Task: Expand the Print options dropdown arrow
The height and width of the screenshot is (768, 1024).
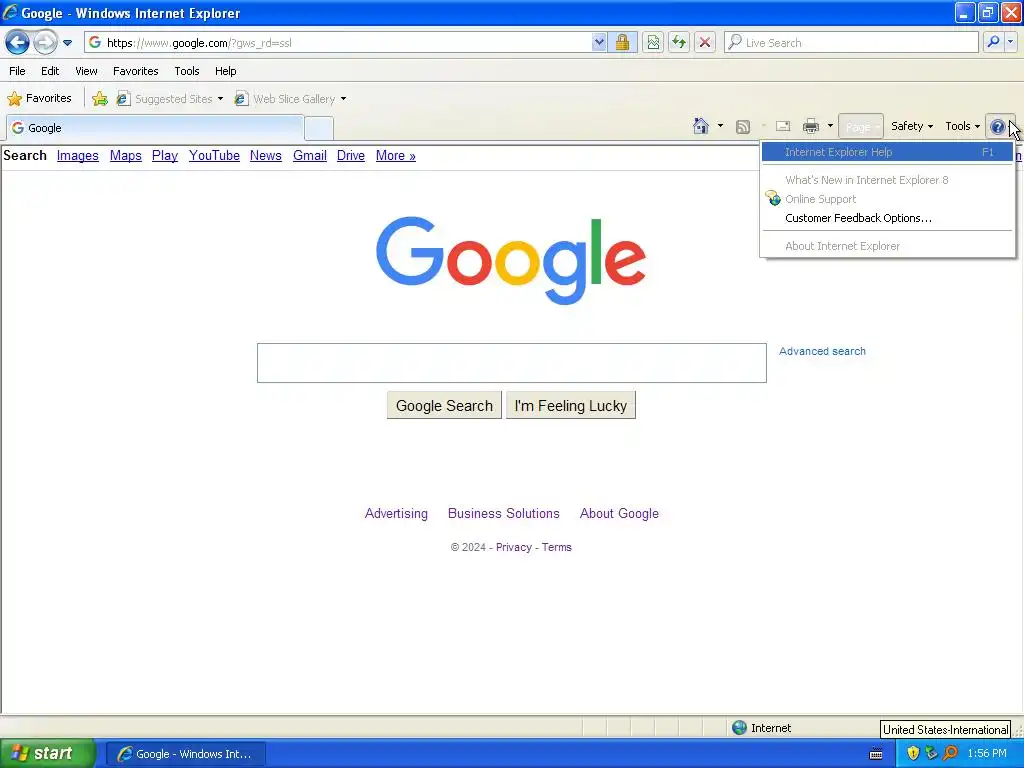Action: (830, 126)
